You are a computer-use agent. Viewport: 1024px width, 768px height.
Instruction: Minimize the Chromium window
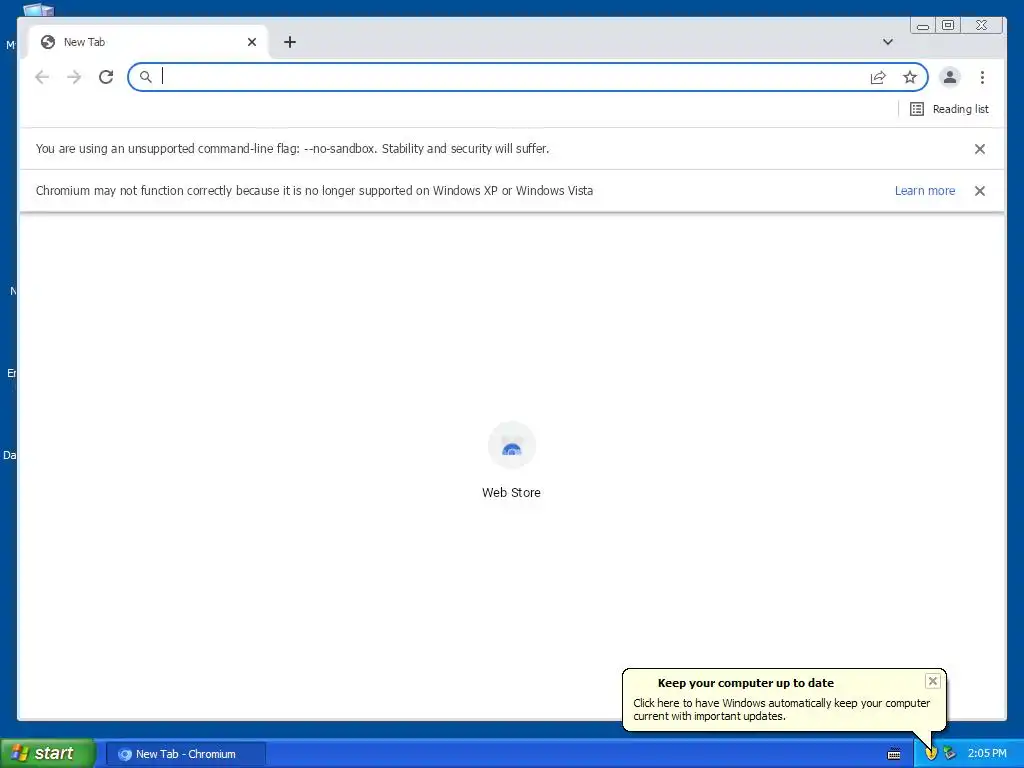coord(923,26)
